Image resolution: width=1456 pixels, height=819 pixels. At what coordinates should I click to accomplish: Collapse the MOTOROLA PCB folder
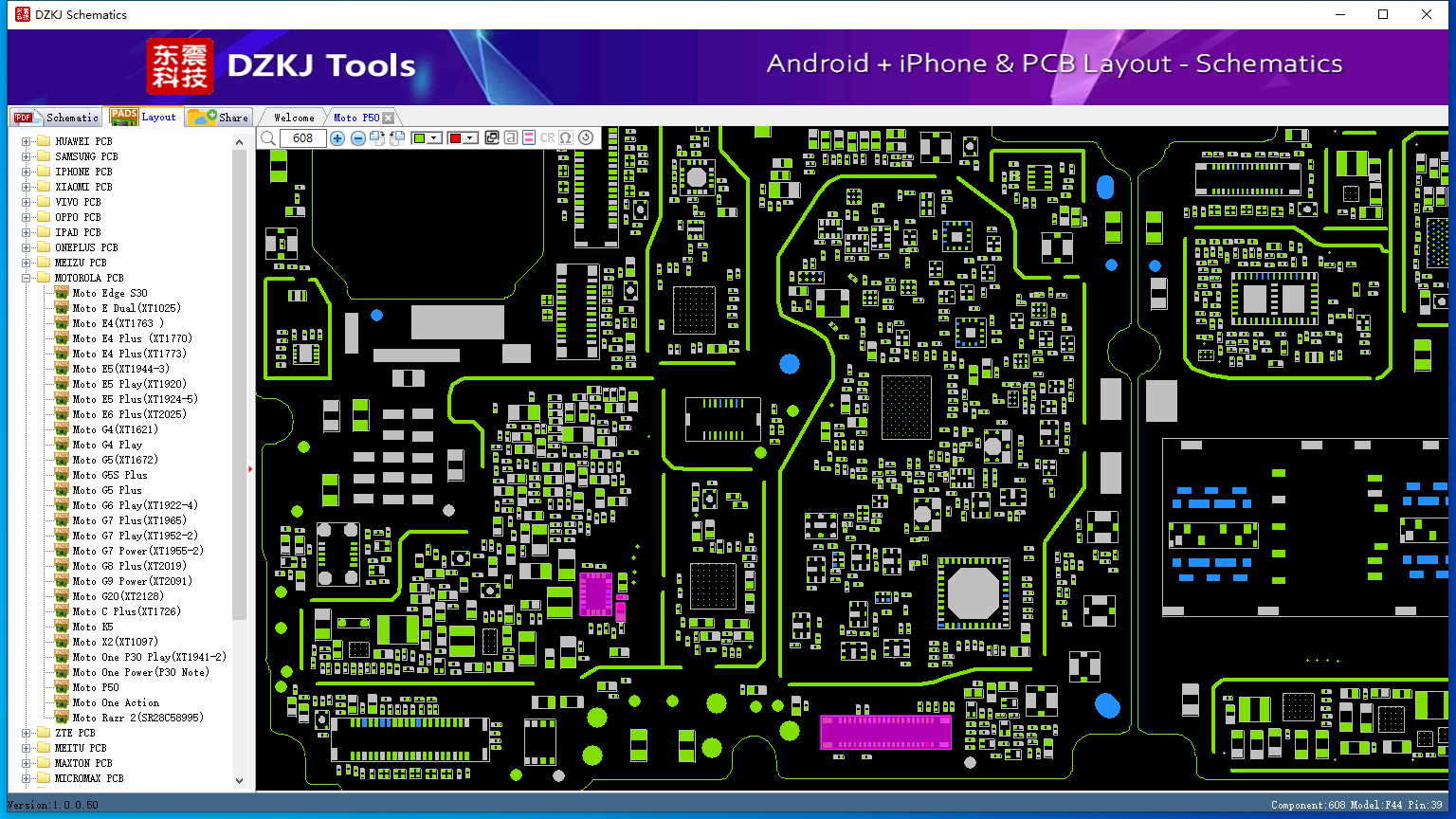[27, 278]
